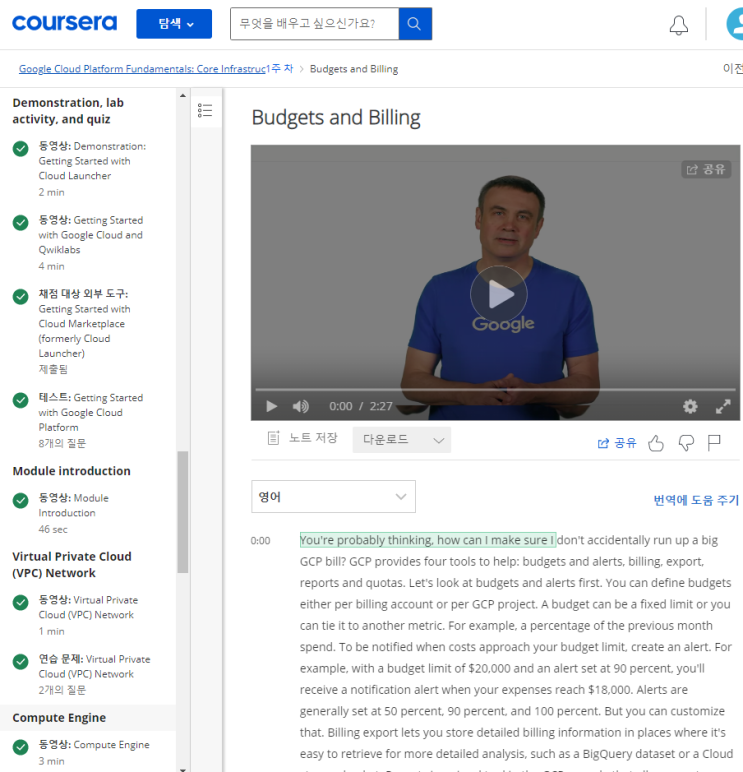743x772 pixels.
Task: Click the 1주 차 week breadcrumb
Action: click(x=280, y=68)
